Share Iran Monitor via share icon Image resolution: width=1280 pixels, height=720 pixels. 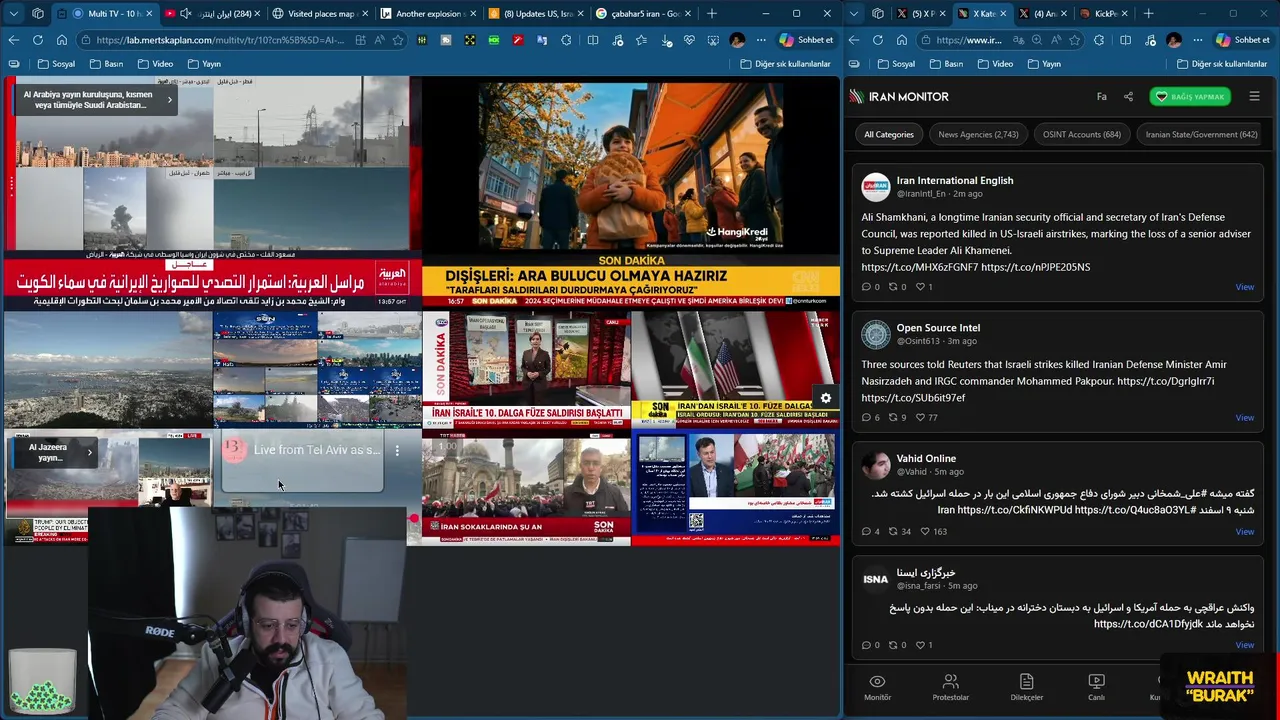pos(1128,97)
